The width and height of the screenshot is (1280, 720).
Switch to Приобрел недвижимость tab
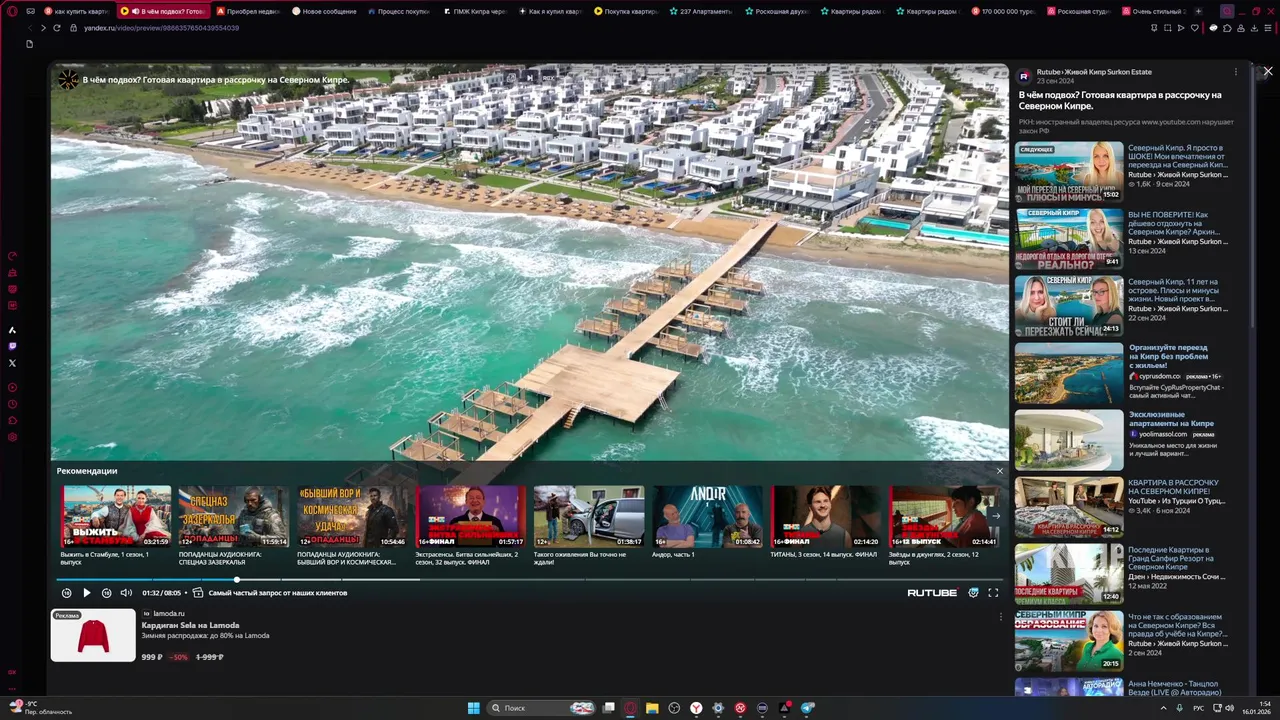click(x=250, y=11)
